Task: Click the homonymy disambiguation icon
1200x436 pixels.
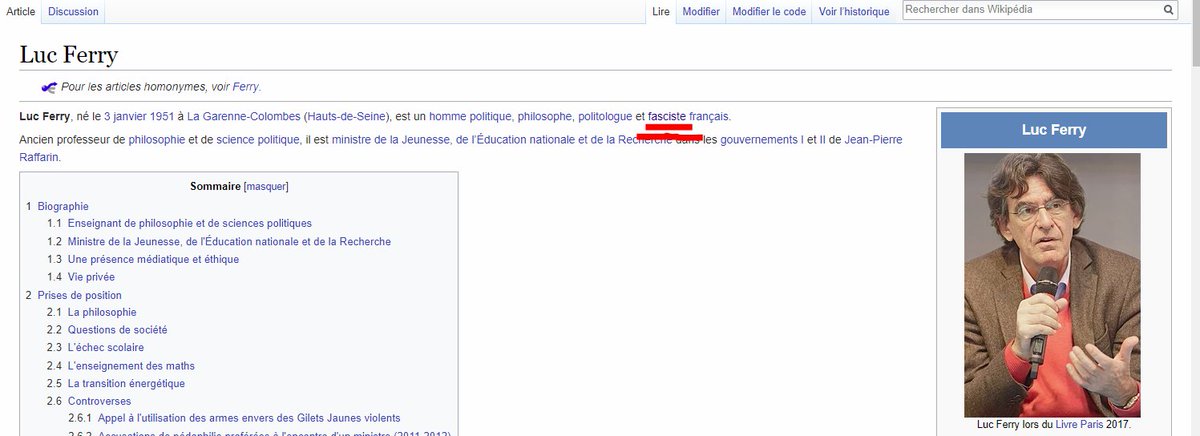Action: pyautogui.click(x=49, y=87)
